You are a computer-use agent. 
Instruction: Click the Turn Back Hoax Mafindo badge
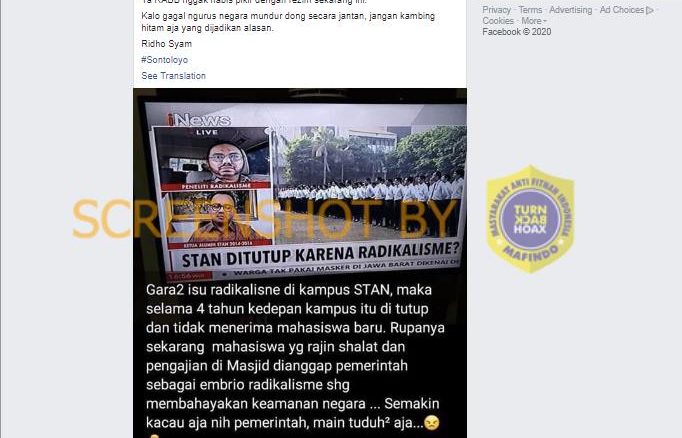coord(530,219)
